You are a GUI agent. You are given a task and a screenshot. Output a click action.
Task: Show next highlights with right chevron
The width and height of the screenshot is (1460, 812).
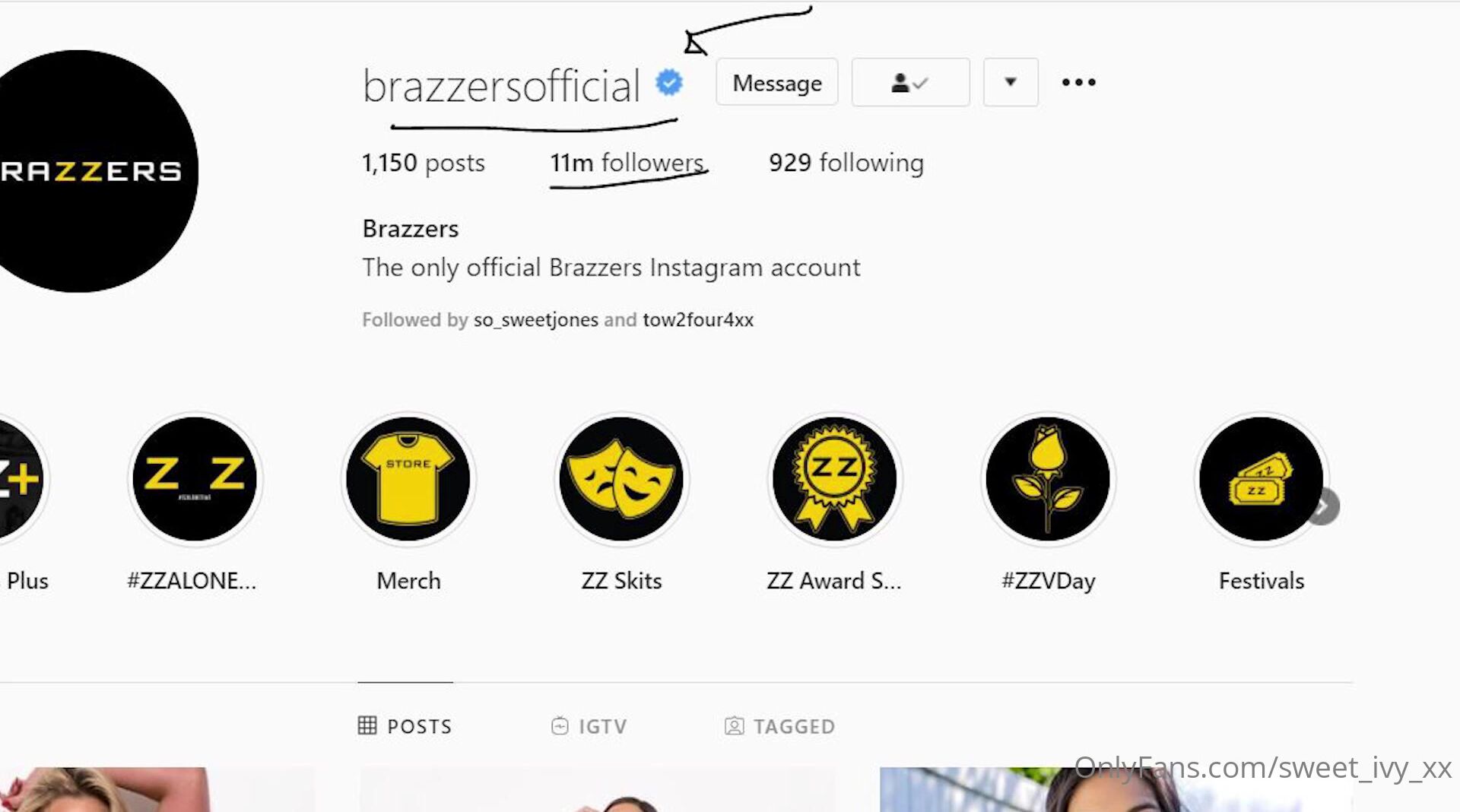coord(1324,506)
